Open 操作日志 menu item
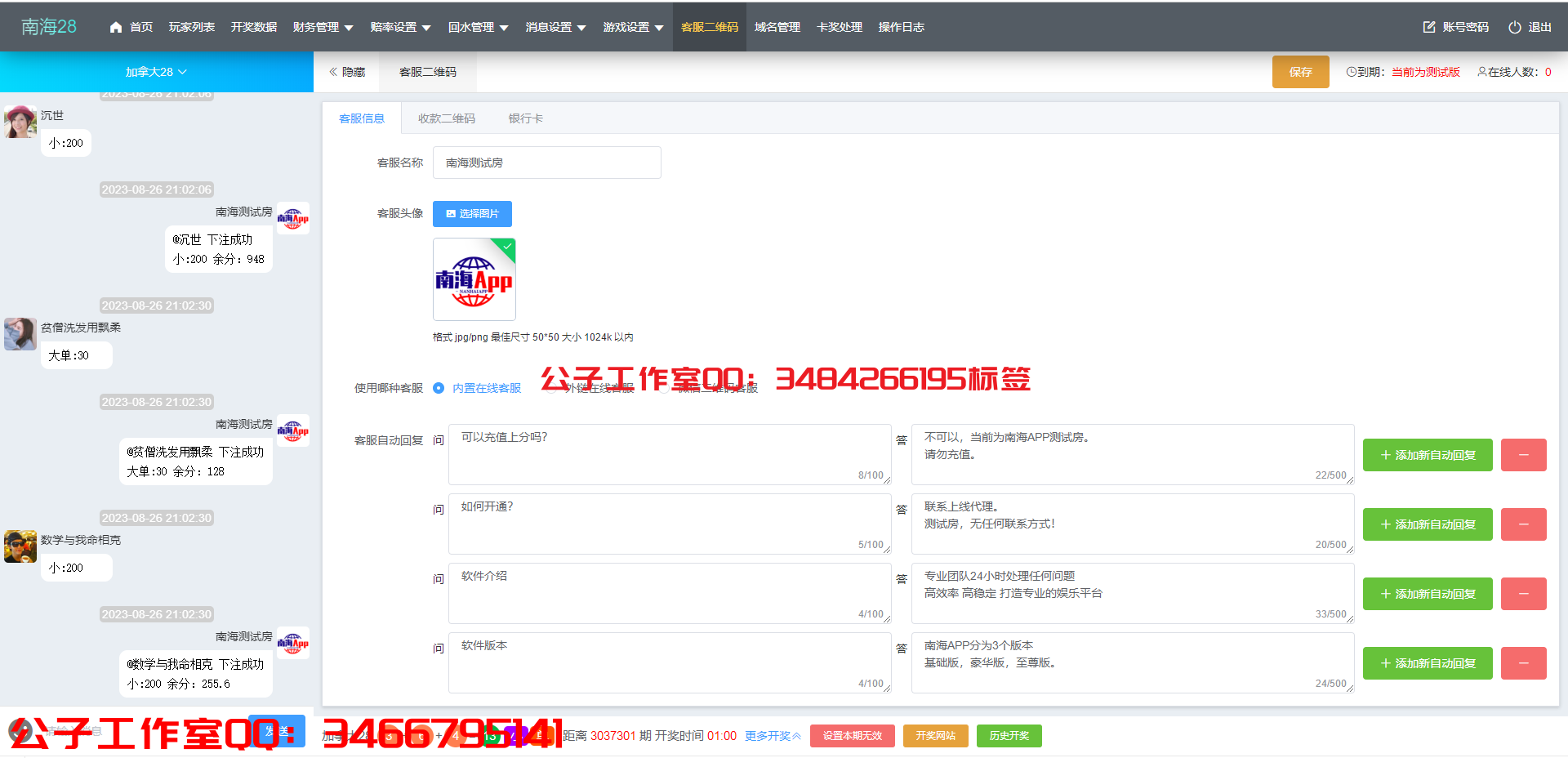Screen dimensions: 1568x758 click(902, 27)
